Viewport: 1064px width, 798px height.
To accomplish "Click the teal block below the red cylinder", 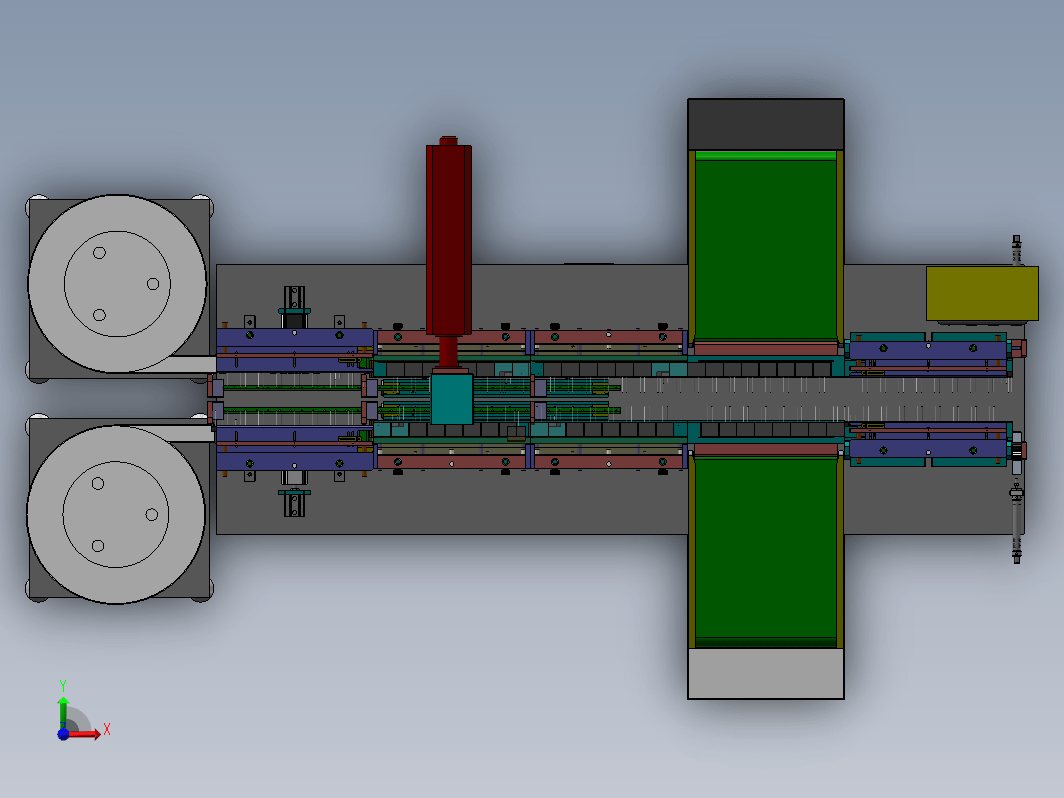I will [451, 400].
